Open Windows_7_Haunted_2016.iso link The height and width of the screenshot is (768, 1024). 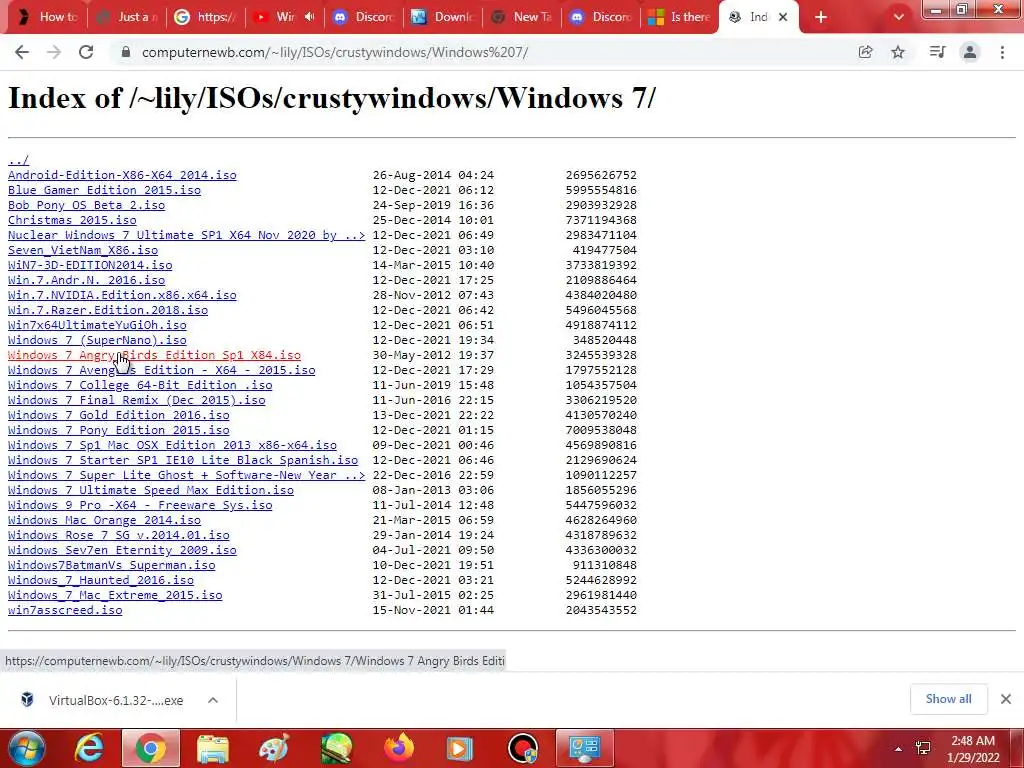click(x=101, y=581)
